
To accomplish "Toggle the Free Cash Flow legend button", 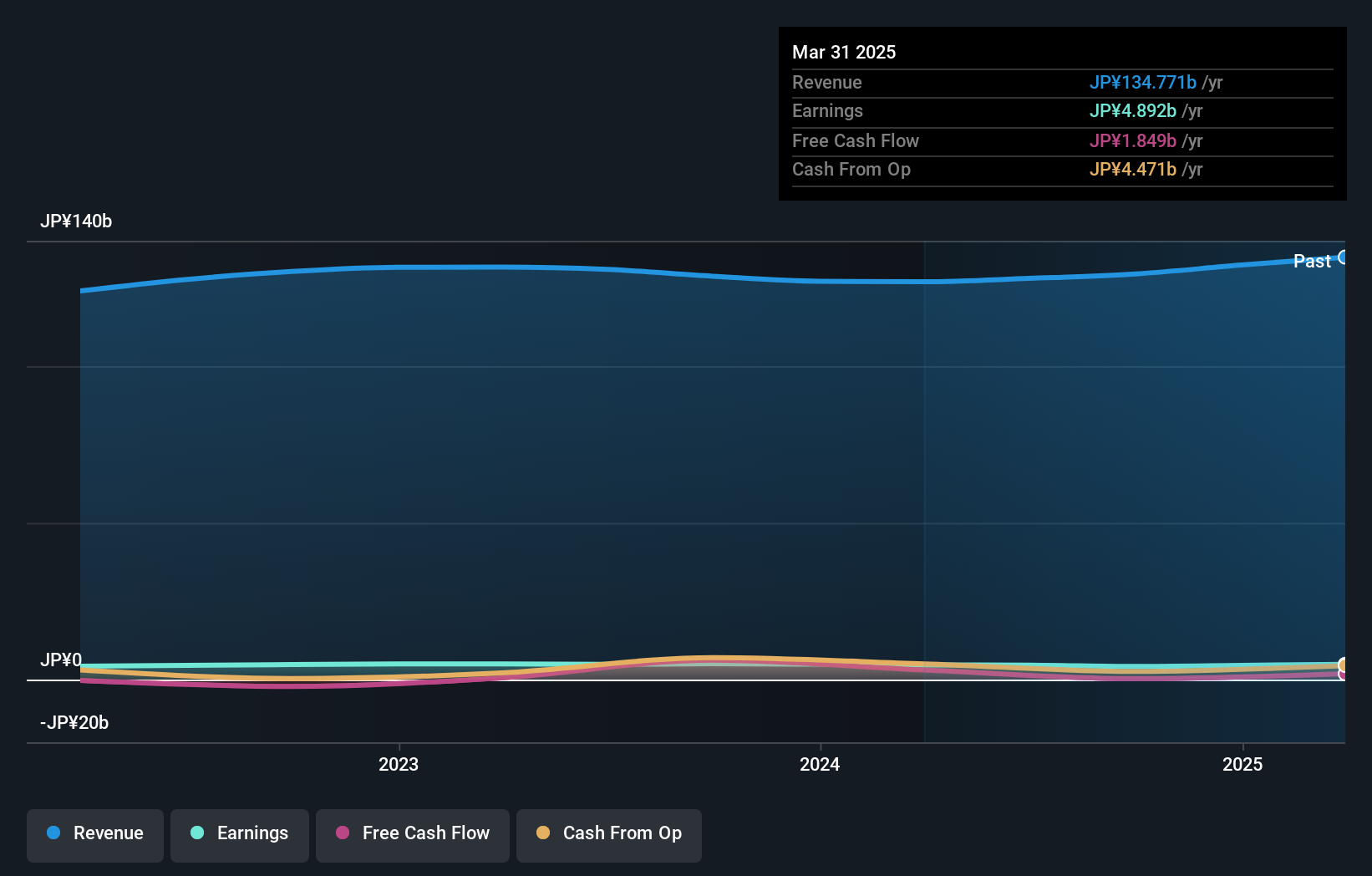I will [413, 835].
